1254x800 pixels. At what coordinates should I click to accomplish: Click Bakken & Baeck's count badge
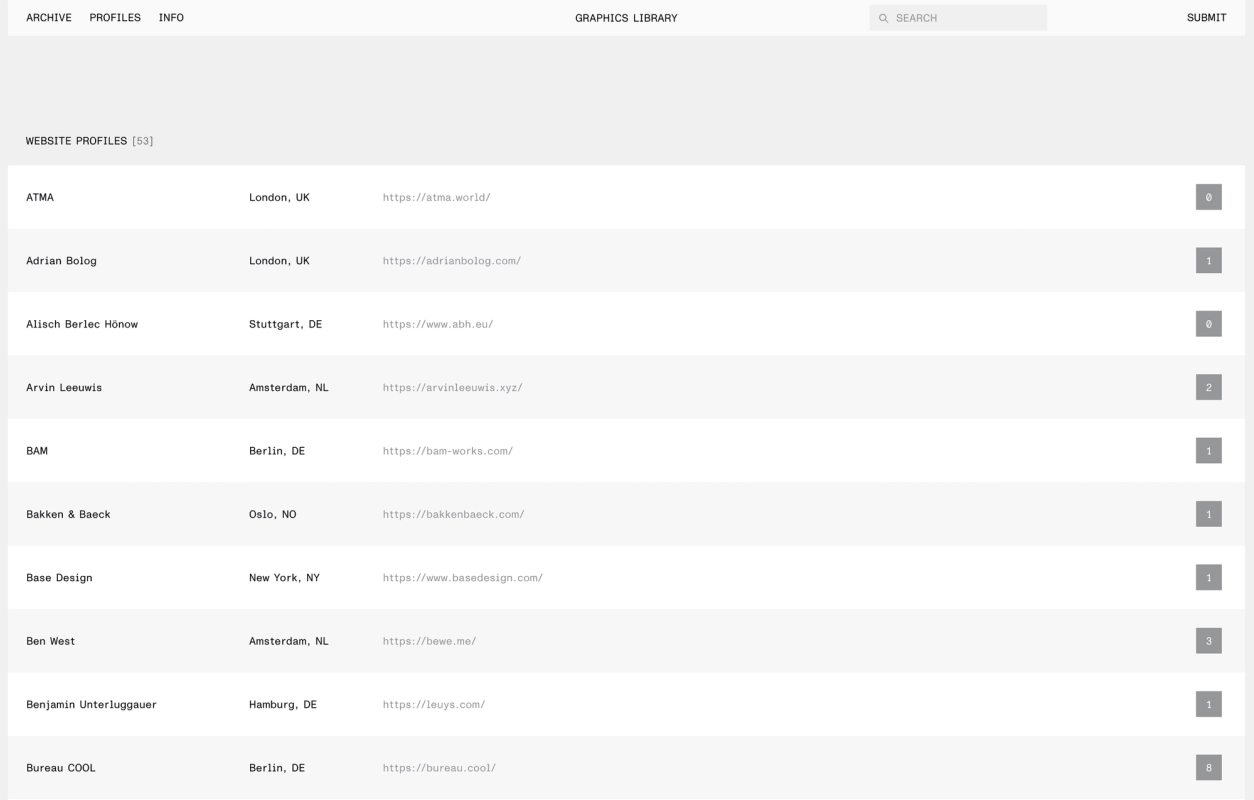pos(1208,514)
